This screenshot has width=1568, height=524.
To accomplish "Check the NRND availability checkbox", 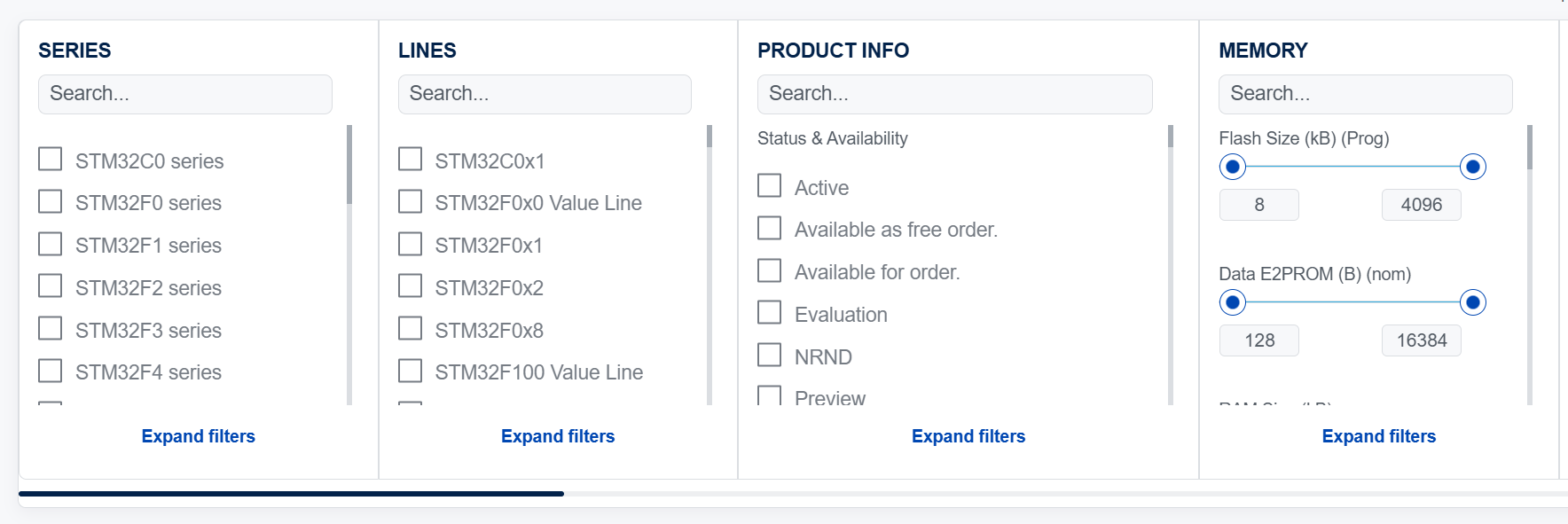I will [770, 356].
